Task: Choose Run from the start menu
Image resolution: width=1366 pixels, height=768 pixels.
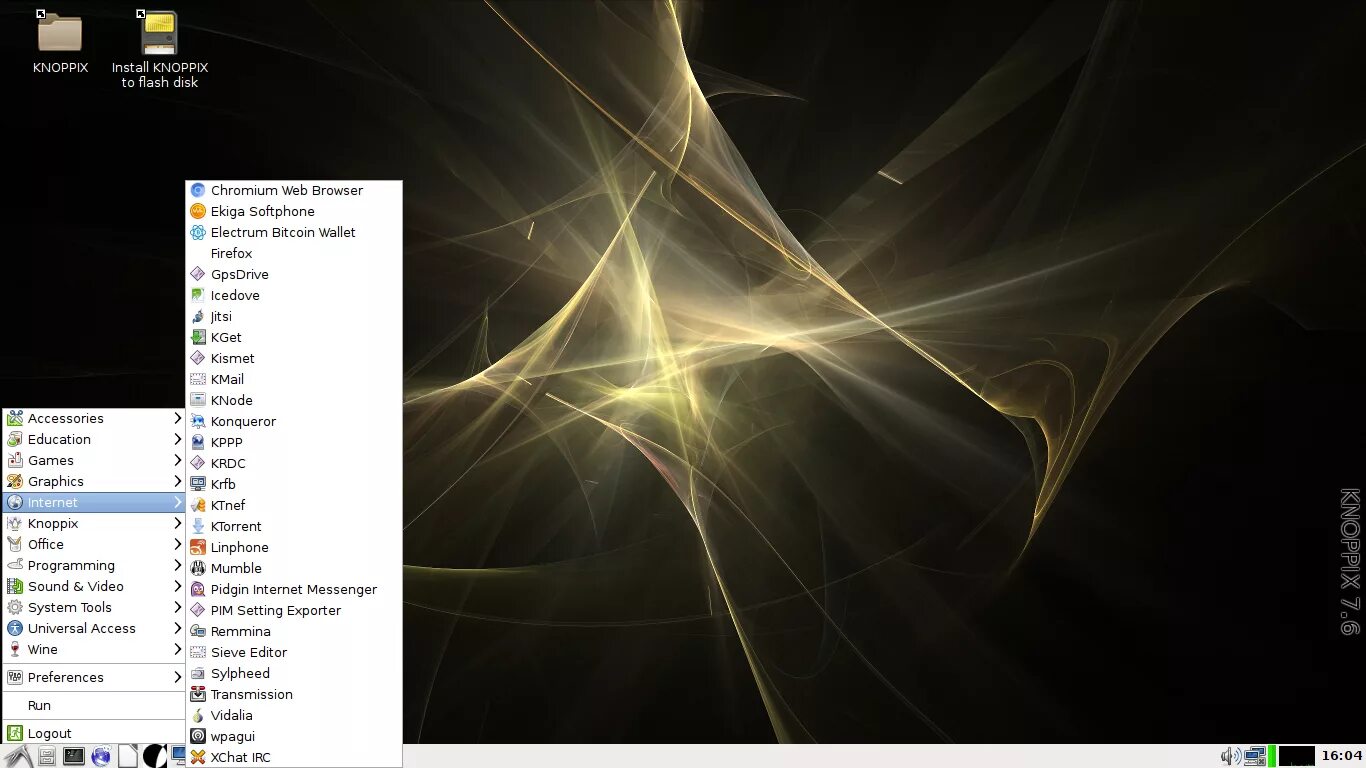Action: pos(94,705)
